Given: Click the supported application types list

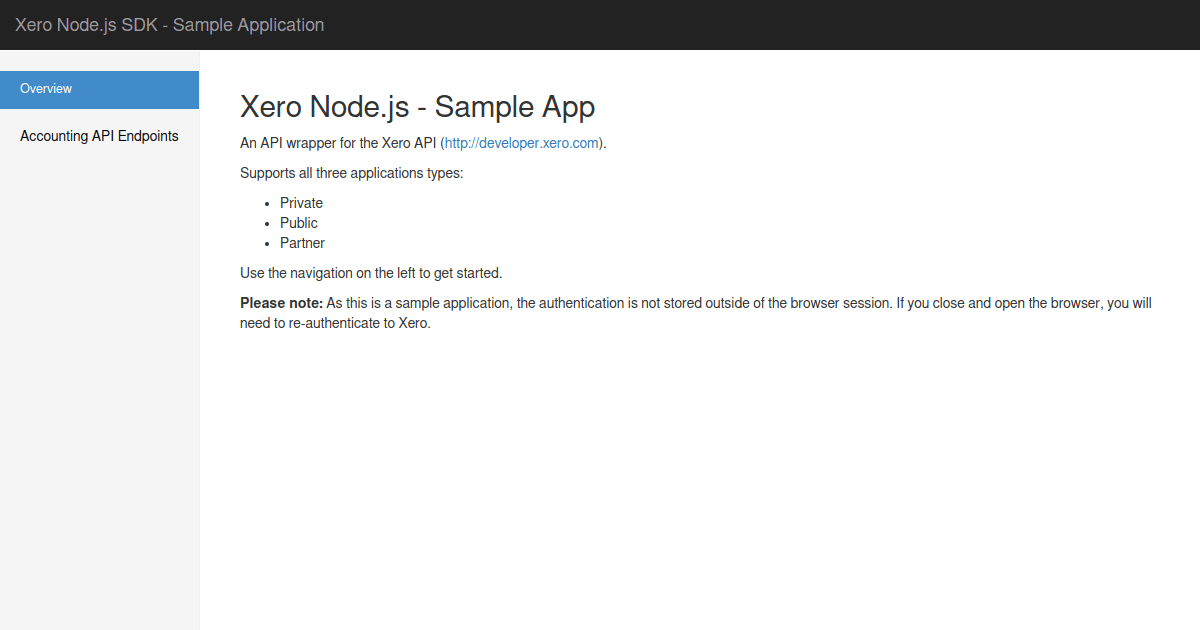Looking at the screenshot, I should pos(300,222).
